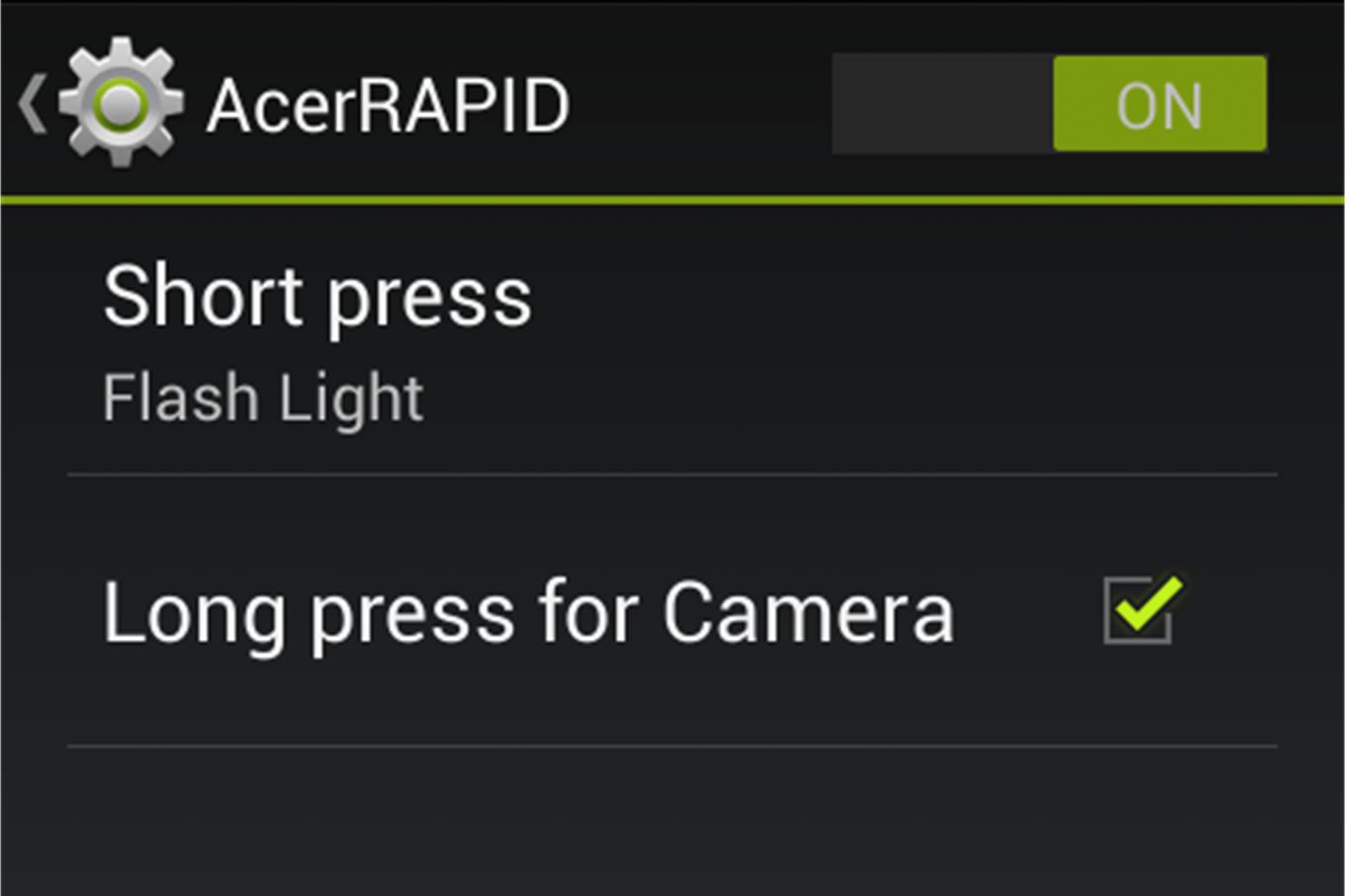1345x896 pixels.
Task: Click the Flash Light value text
Action: tap(263, 399)
